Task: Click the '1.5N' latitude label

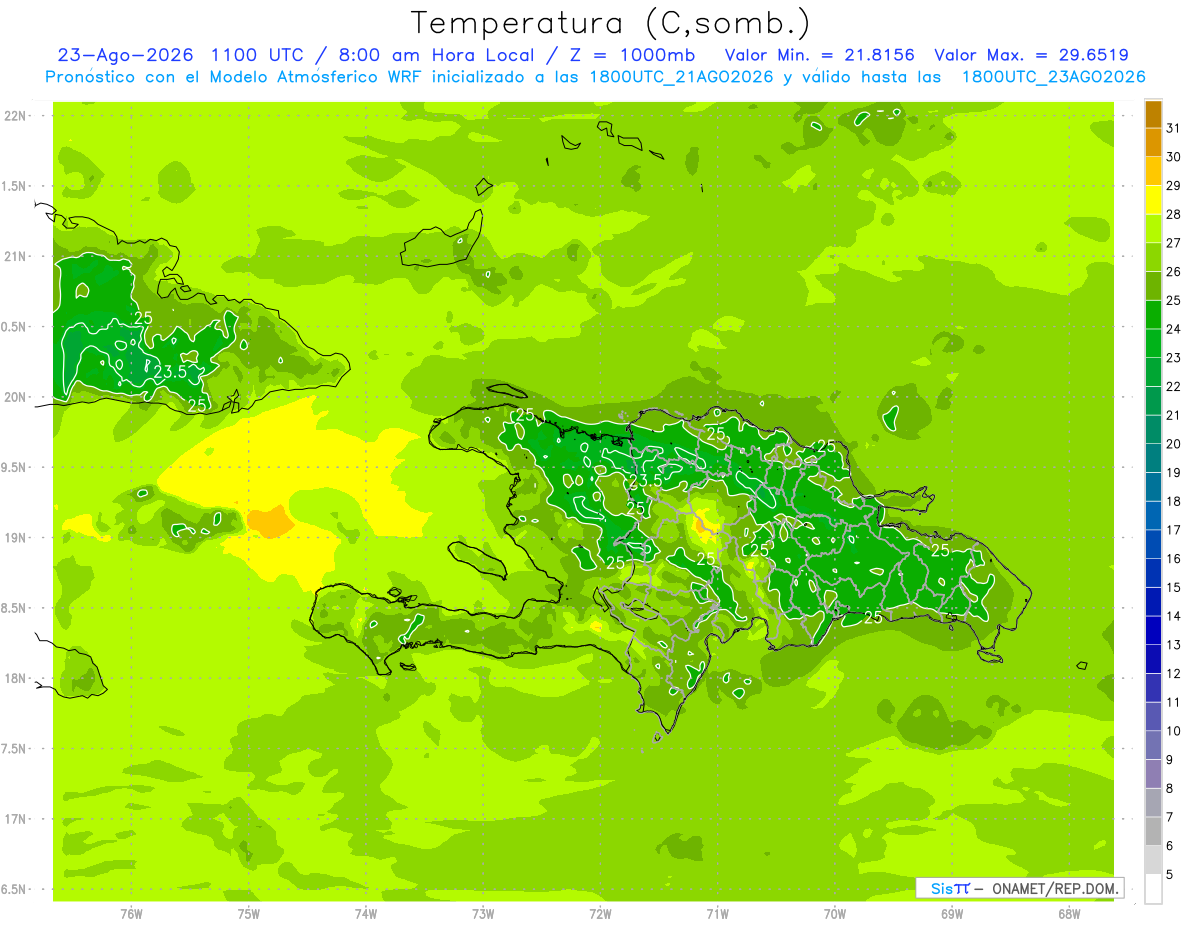Action: click(14, 186)
